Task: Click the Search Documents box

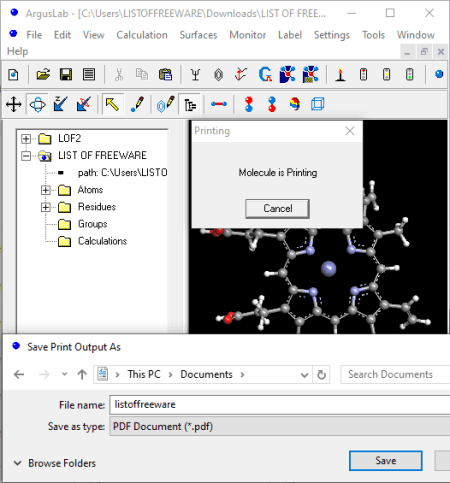Action: (x=395, y=375)
